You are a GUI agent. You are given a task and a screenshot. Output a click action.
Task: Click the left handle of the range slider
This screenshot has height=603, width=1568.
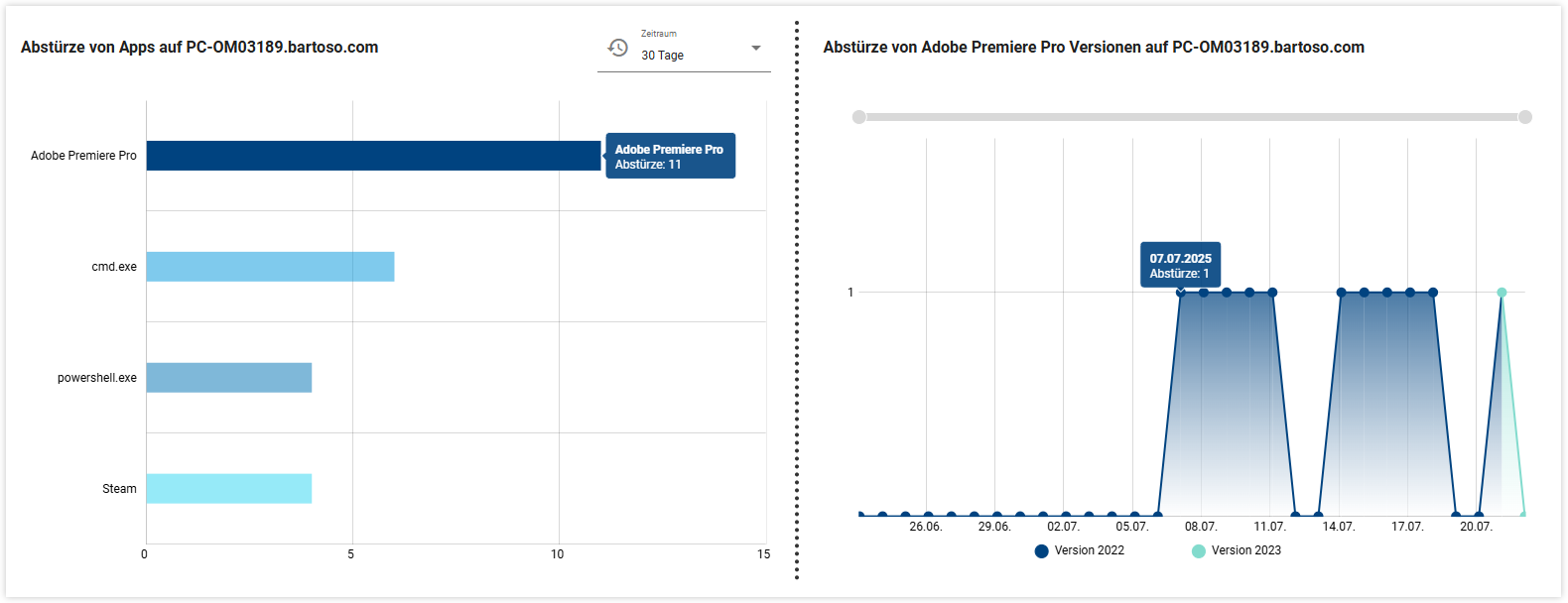click(x=858, y=117)
